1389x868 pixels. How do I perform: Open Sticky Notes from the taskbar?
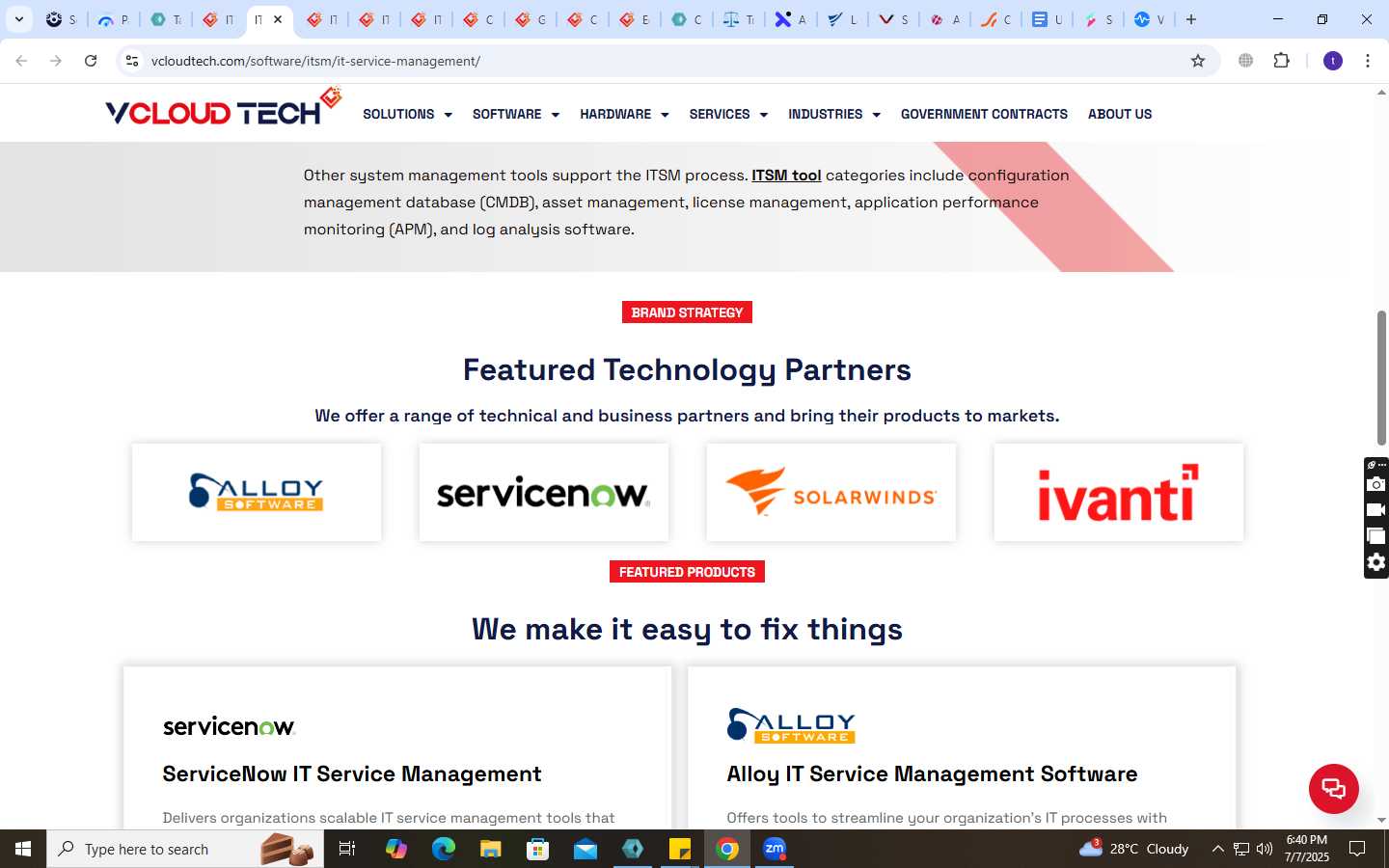pyautogui.click(x=679, y=849)
